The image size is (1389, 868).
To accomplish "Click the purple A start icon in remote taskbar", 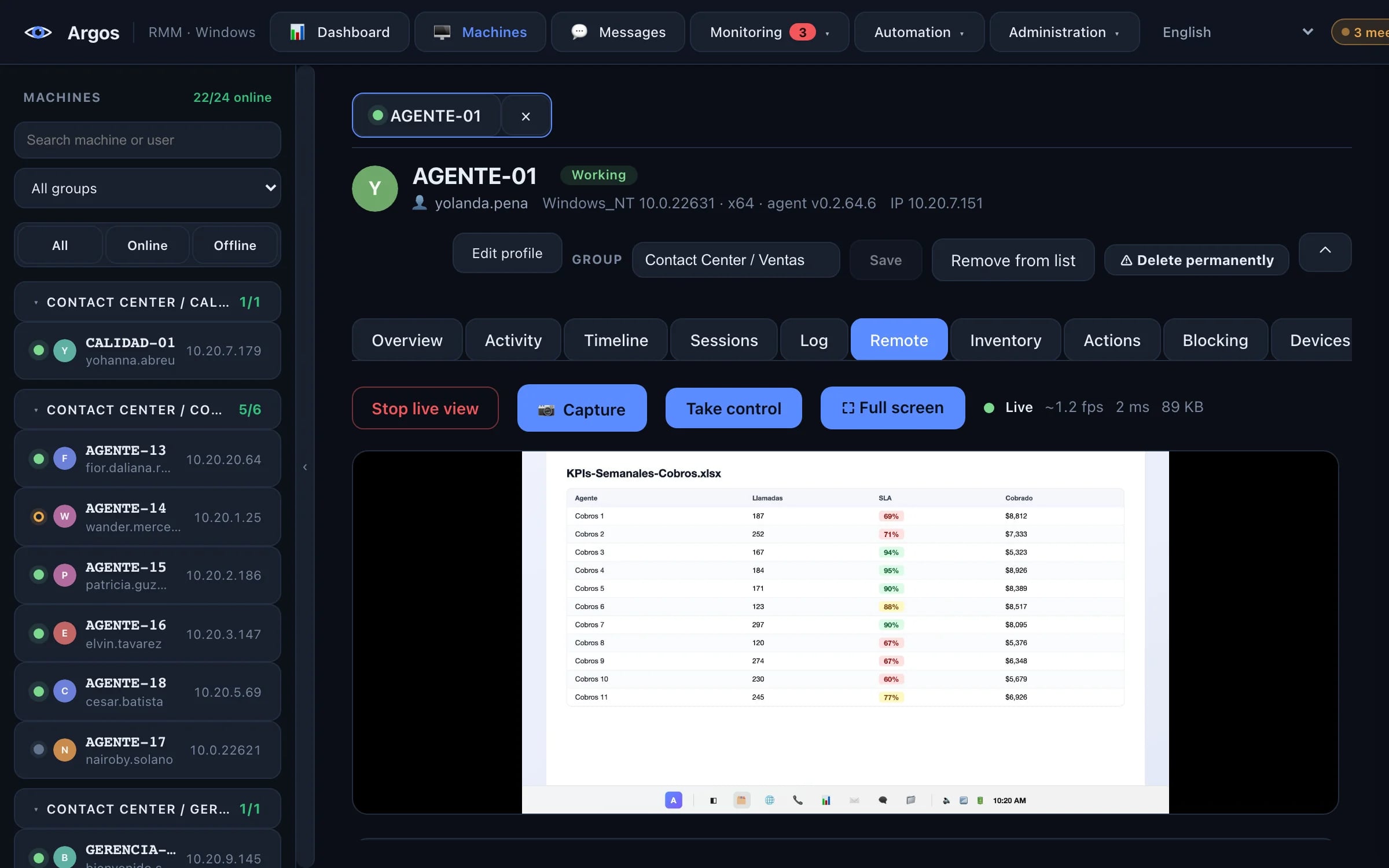I will tap(673, 800).
